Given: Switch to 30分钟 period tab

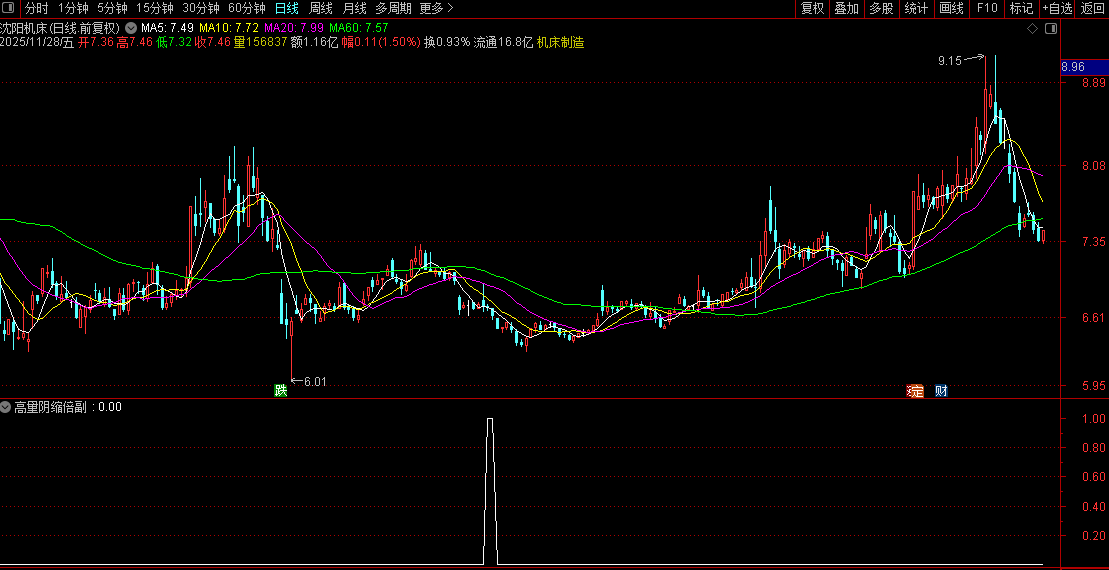Looking at the screenshot, I should tap(201, 8).
